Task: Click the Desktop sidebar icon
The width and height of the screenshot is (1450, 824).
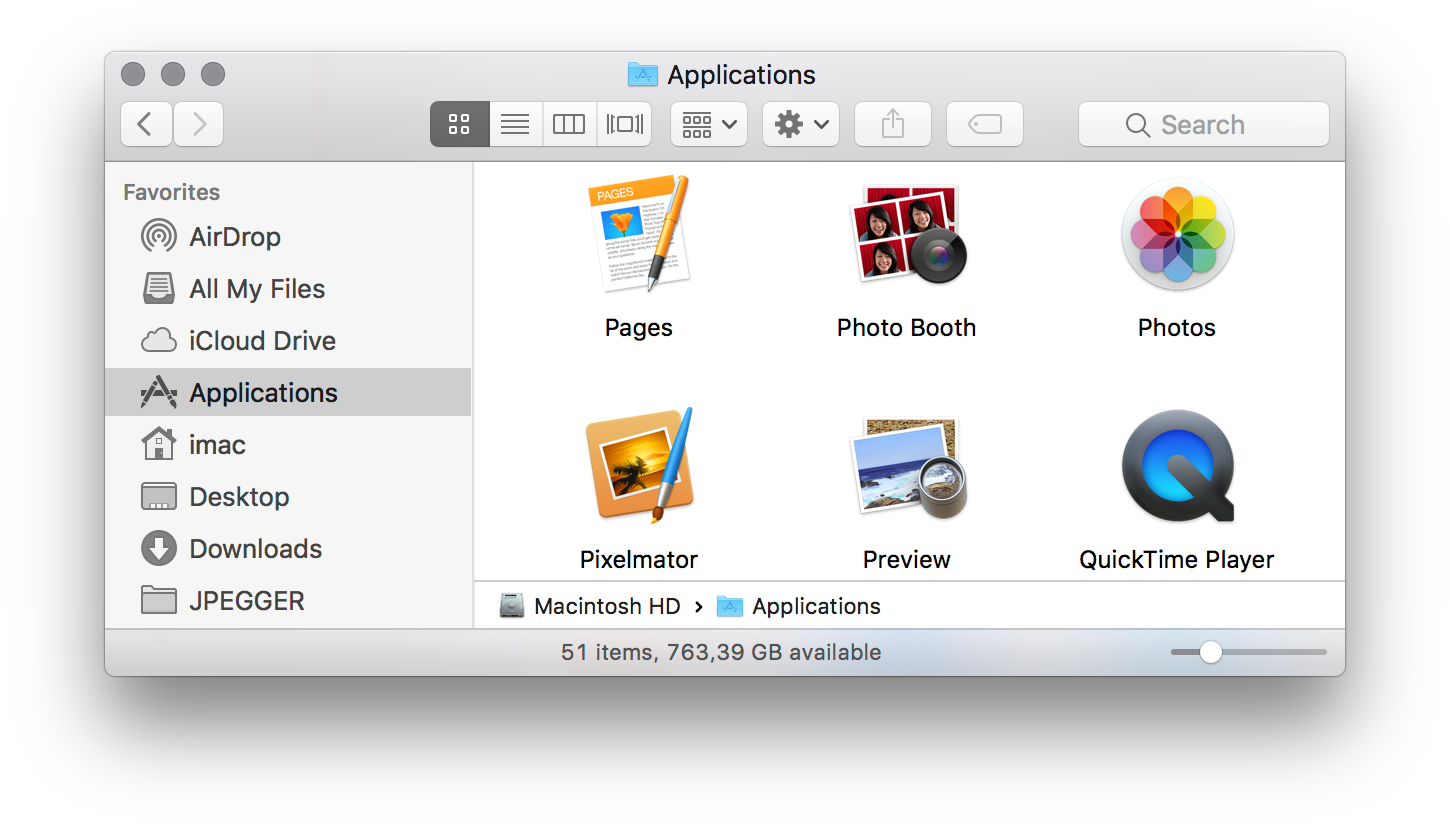Action: point(159,497)
